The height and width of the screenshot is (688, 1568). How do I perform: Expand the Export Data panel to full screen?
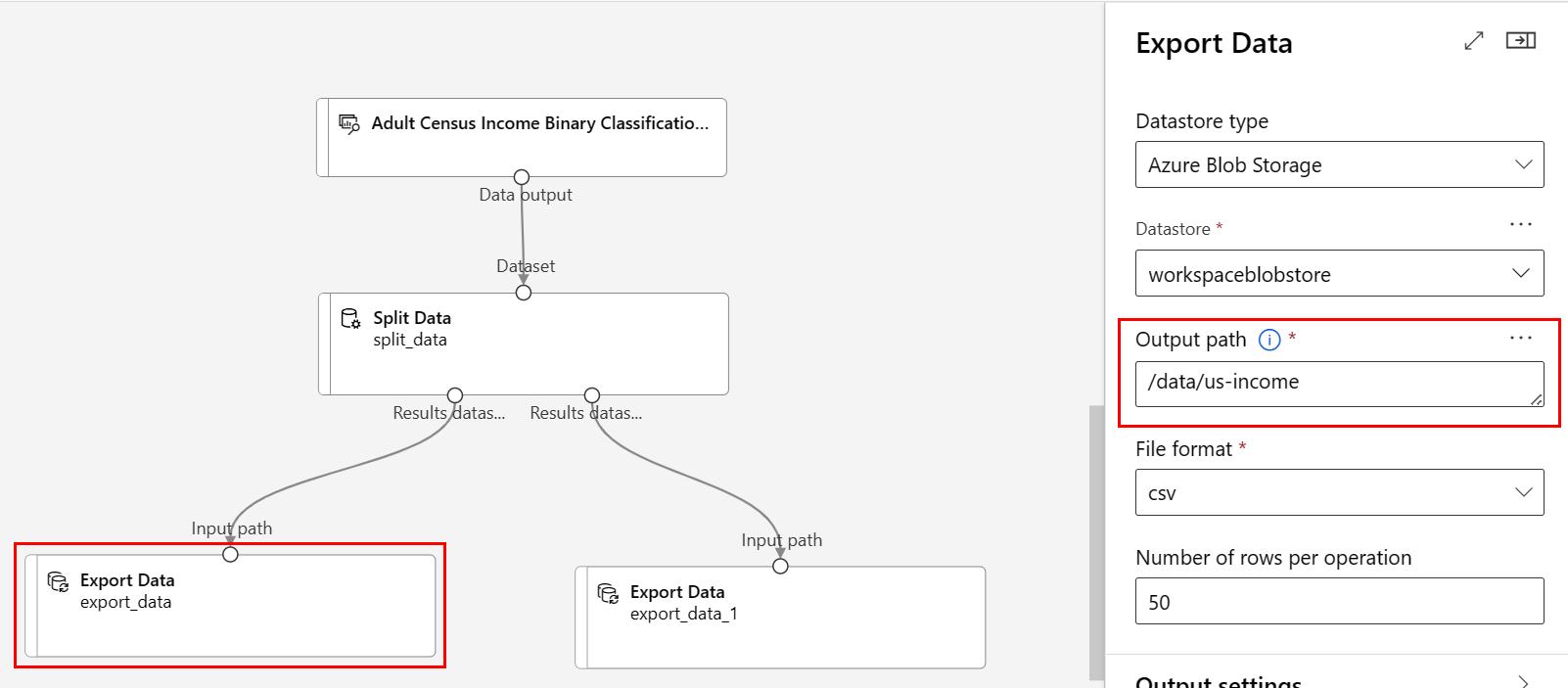1474,41
